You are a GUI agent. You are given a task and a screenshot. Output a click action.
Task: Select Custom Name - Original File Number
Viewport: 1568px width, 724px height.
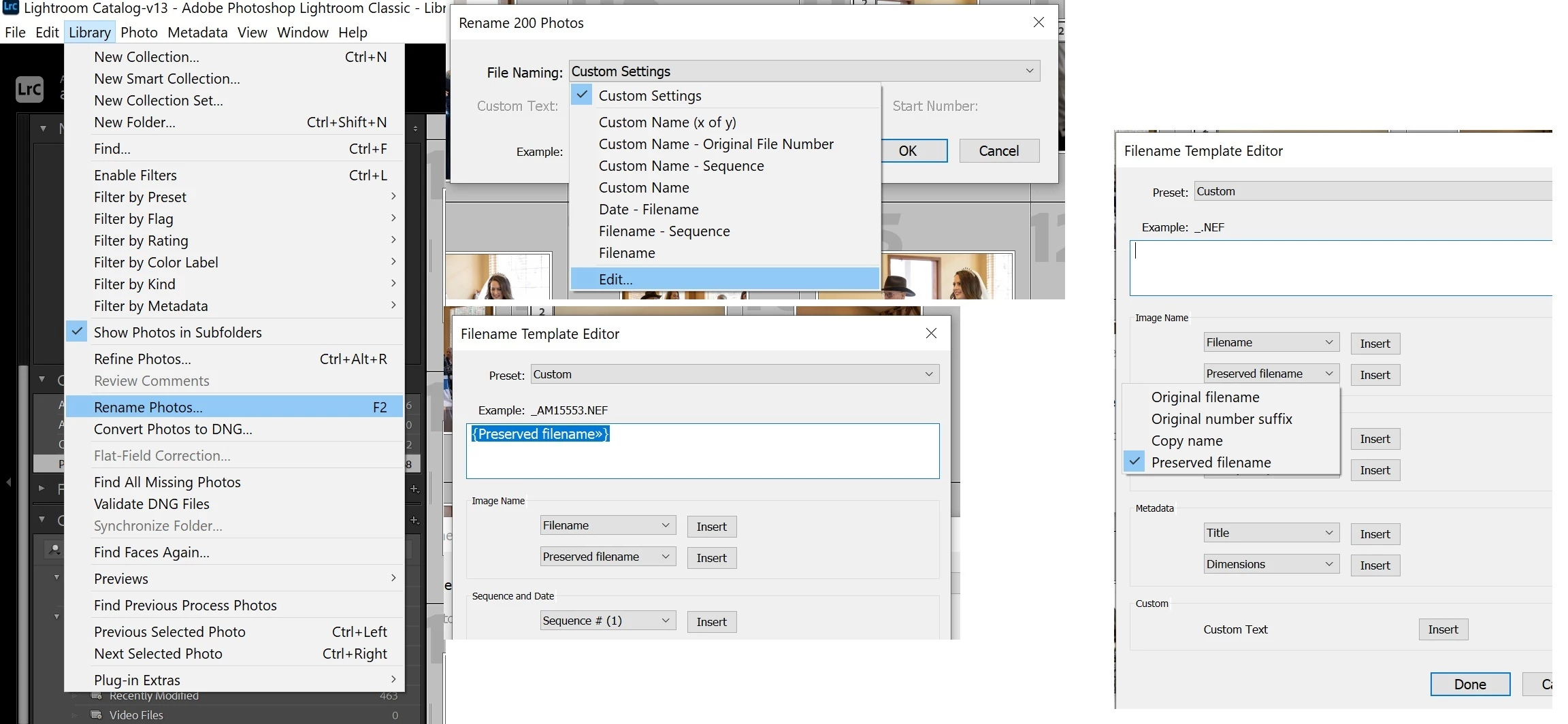725,144
